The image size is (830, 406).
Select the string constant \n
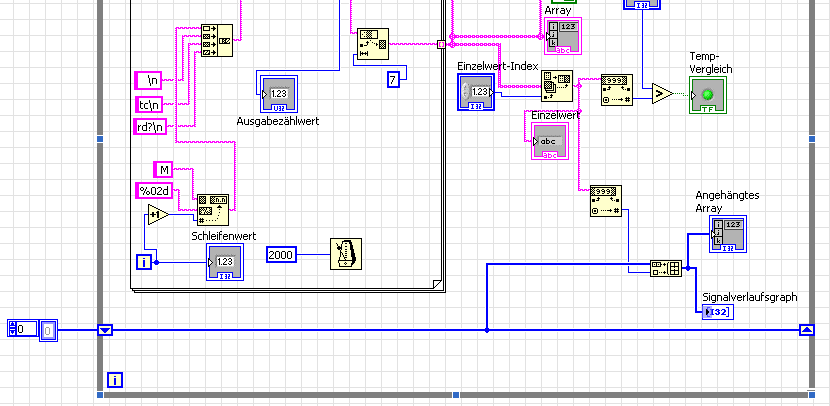point(148,80)
